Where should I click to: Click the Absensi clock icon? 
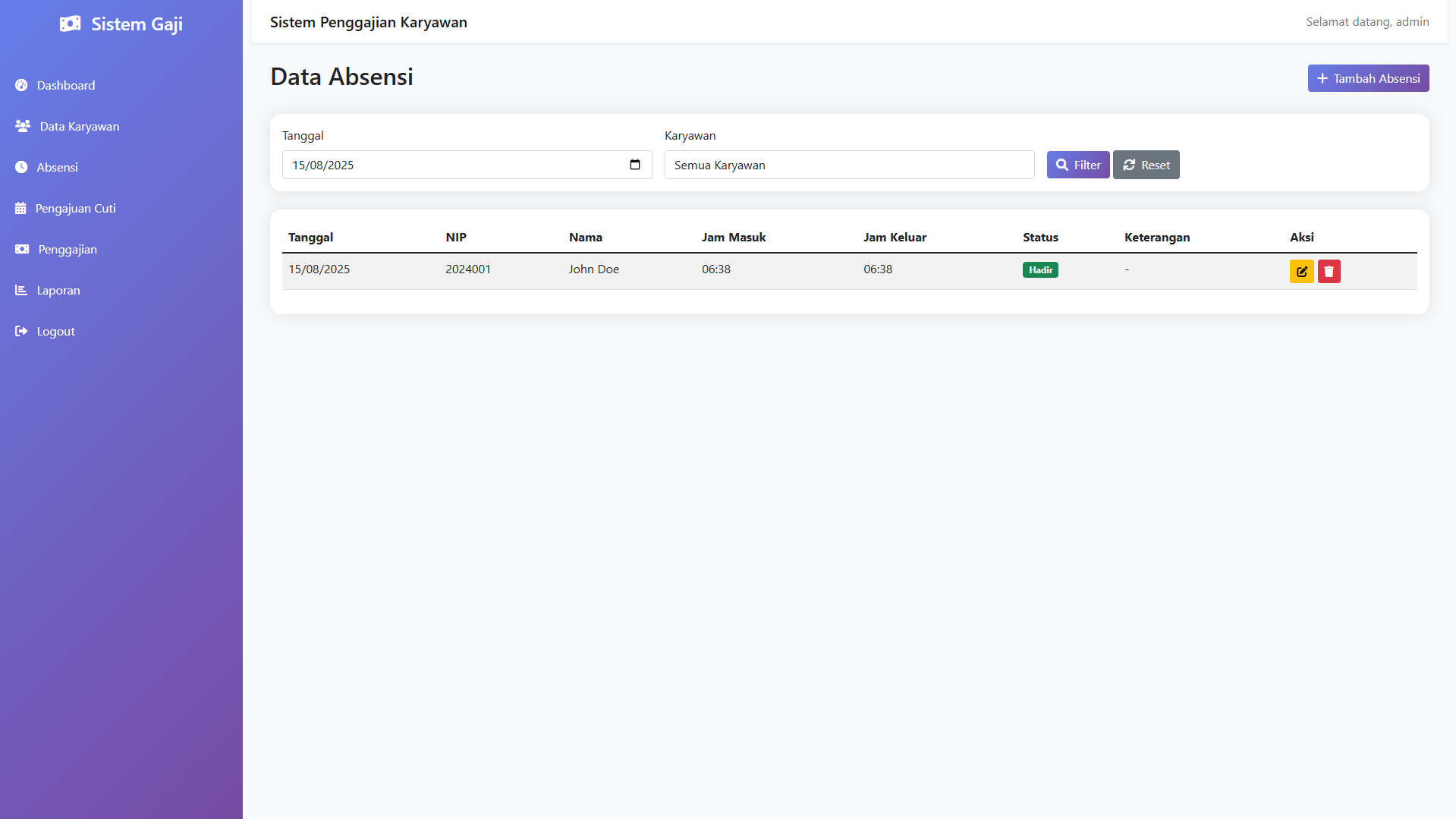pyautogui.click(x=21, y=167)
